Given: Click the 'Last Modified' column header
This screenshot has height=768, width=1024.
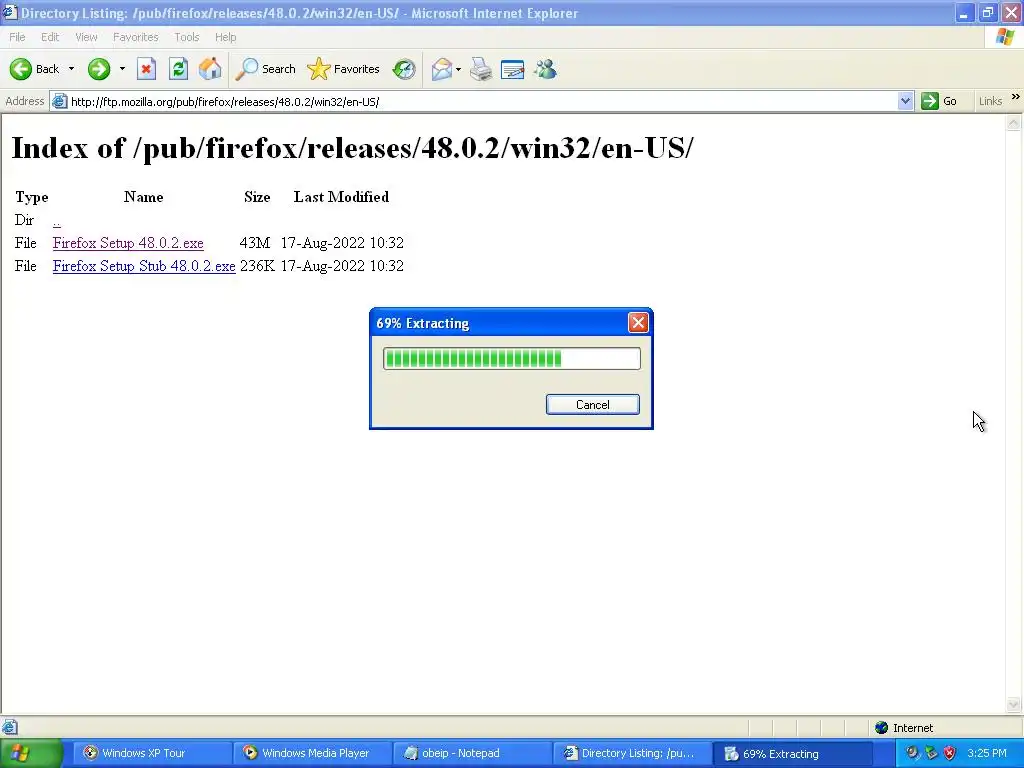Looking at the screenshot, I should coord(341,197).
